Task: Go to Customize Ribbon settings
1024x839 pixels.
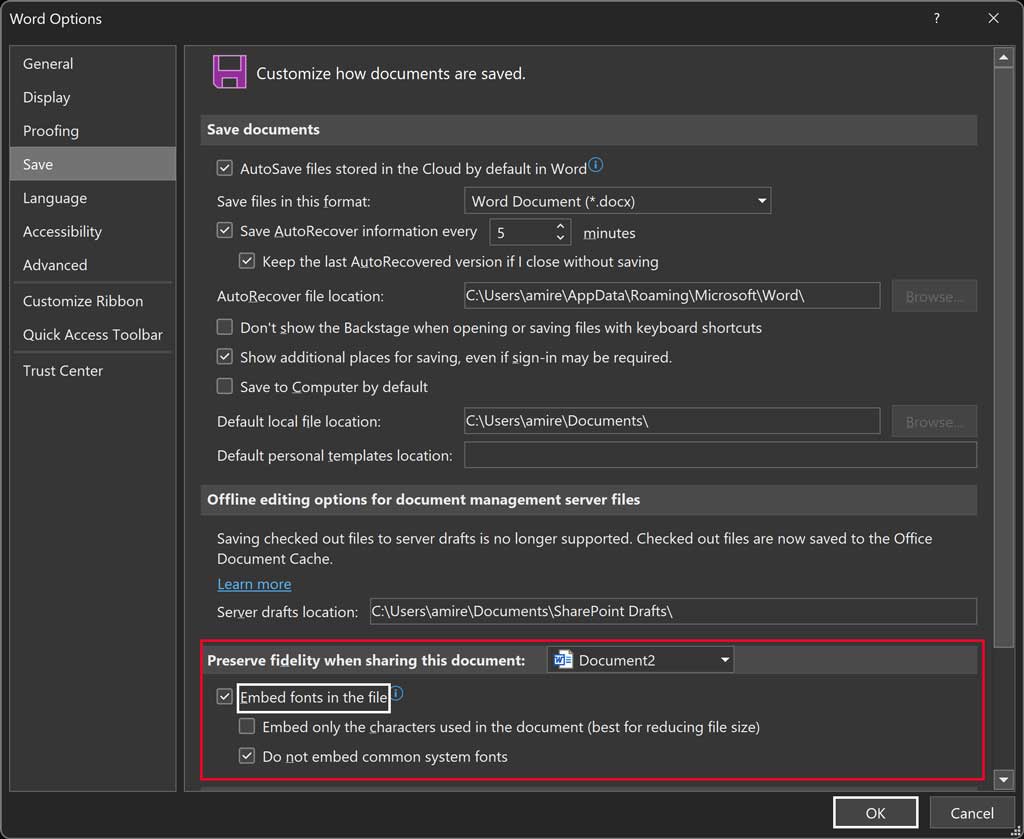Action: [x=93, y=301]
